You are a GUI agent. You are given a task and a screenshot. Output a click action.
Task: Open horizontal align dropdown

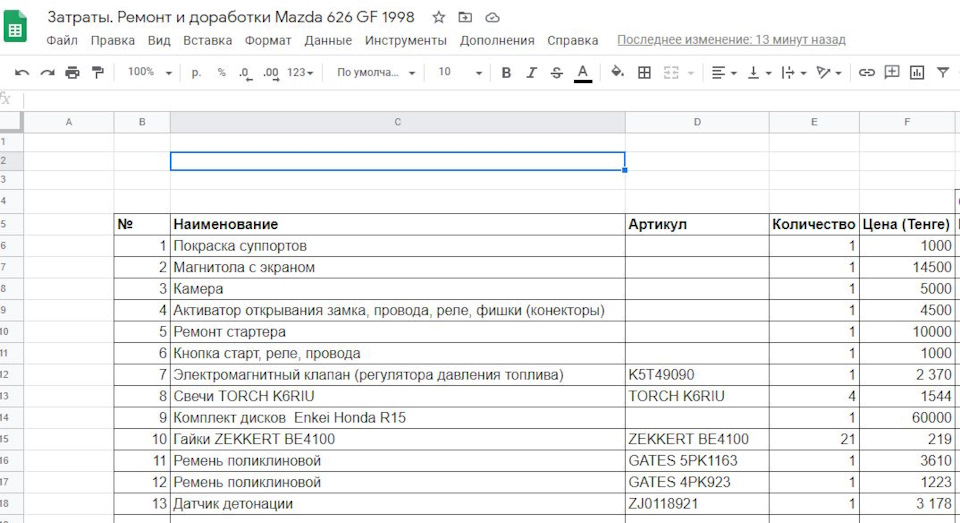pyautogui.click(x=724, y=73)
